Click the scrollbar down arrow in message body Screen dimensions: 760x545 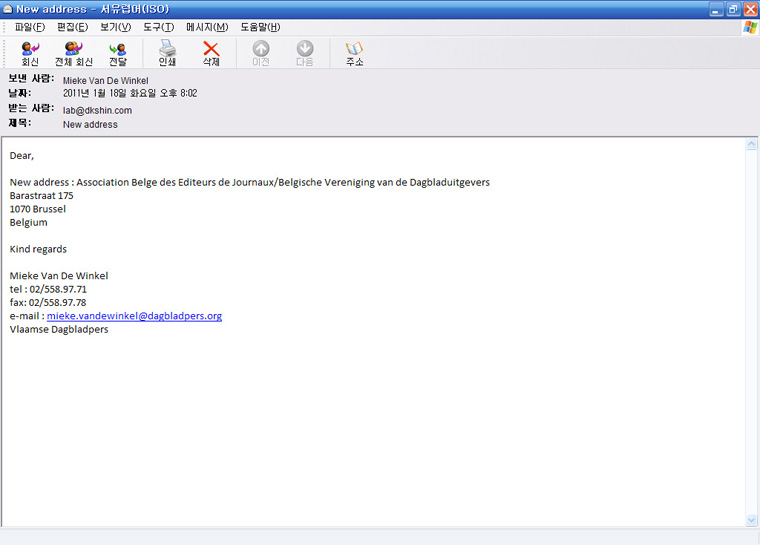(x=751, y=520)
